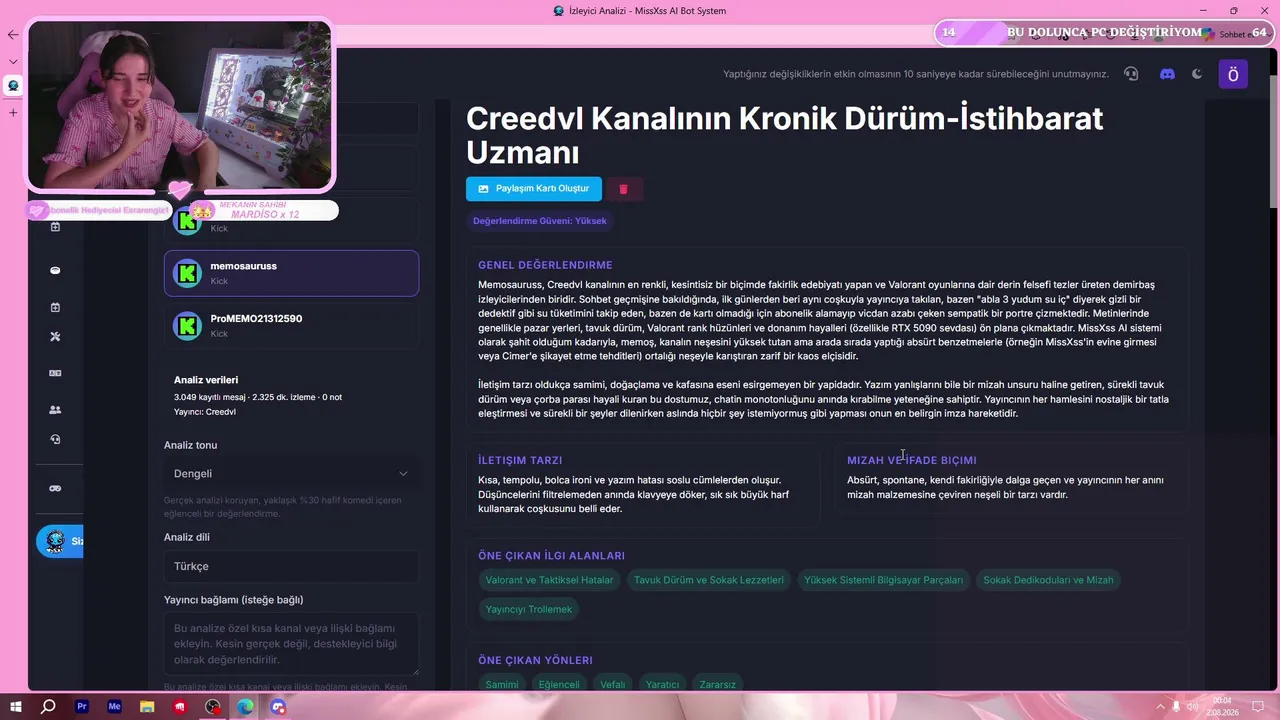1280x720 pixels.
Task: Click the Paylaşım Kartı Oluştur button
Action: point(534,189)
